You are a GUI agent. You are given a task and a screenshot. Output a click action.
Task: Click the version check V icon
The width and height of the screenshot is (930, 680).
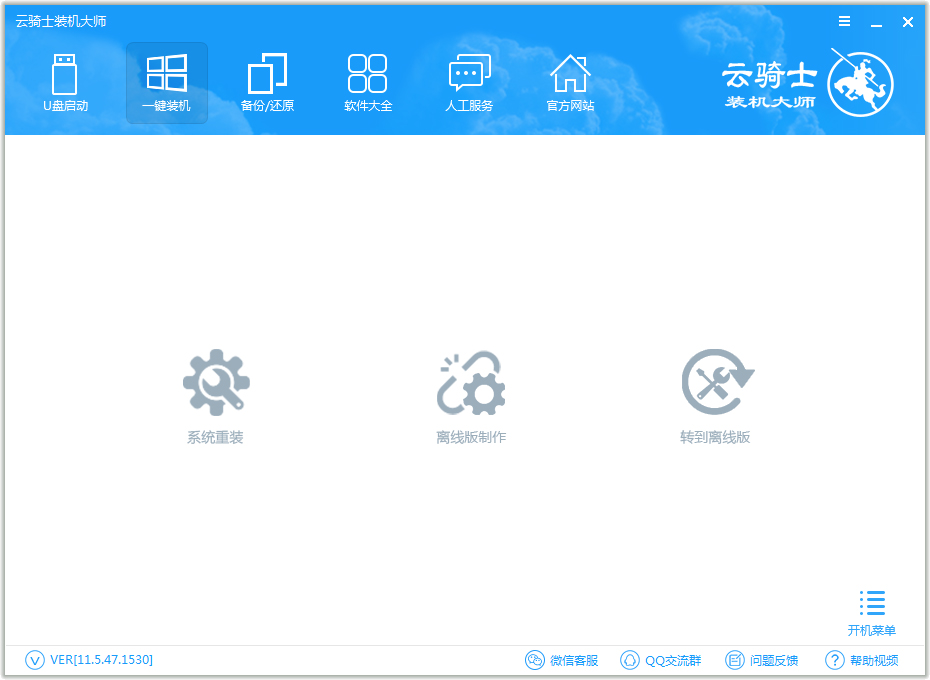click(34, 660)
